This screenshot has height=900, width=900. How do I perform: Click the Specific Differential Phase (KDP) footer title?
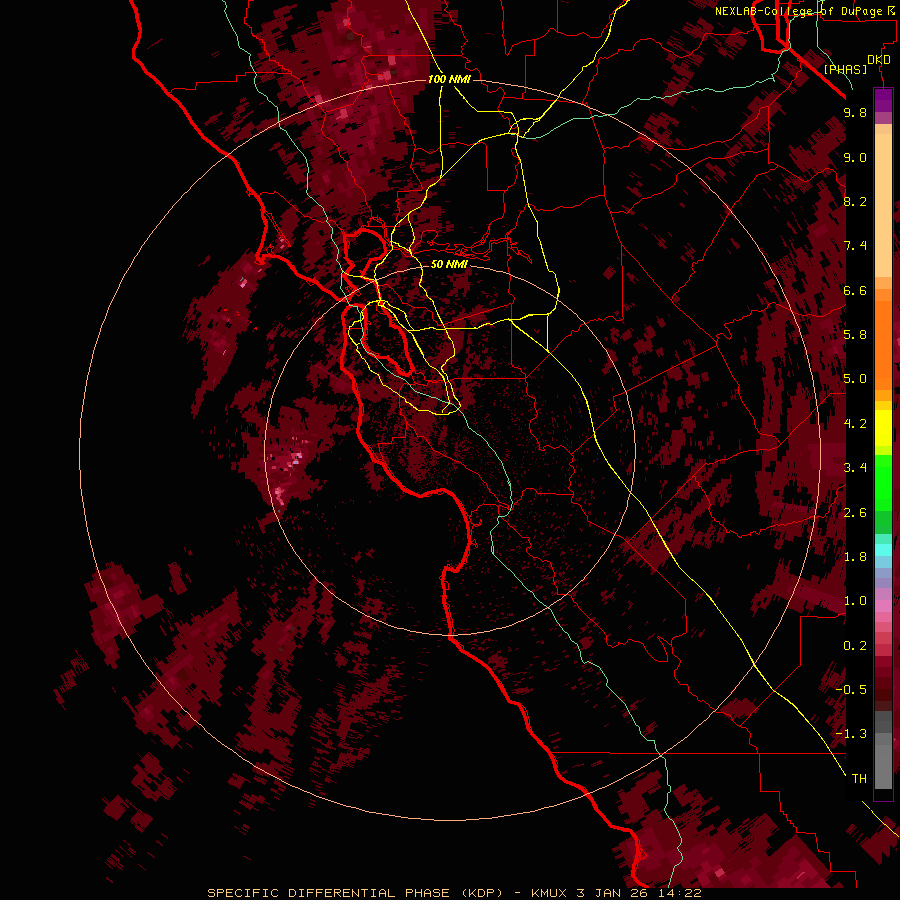coord(454,893)
